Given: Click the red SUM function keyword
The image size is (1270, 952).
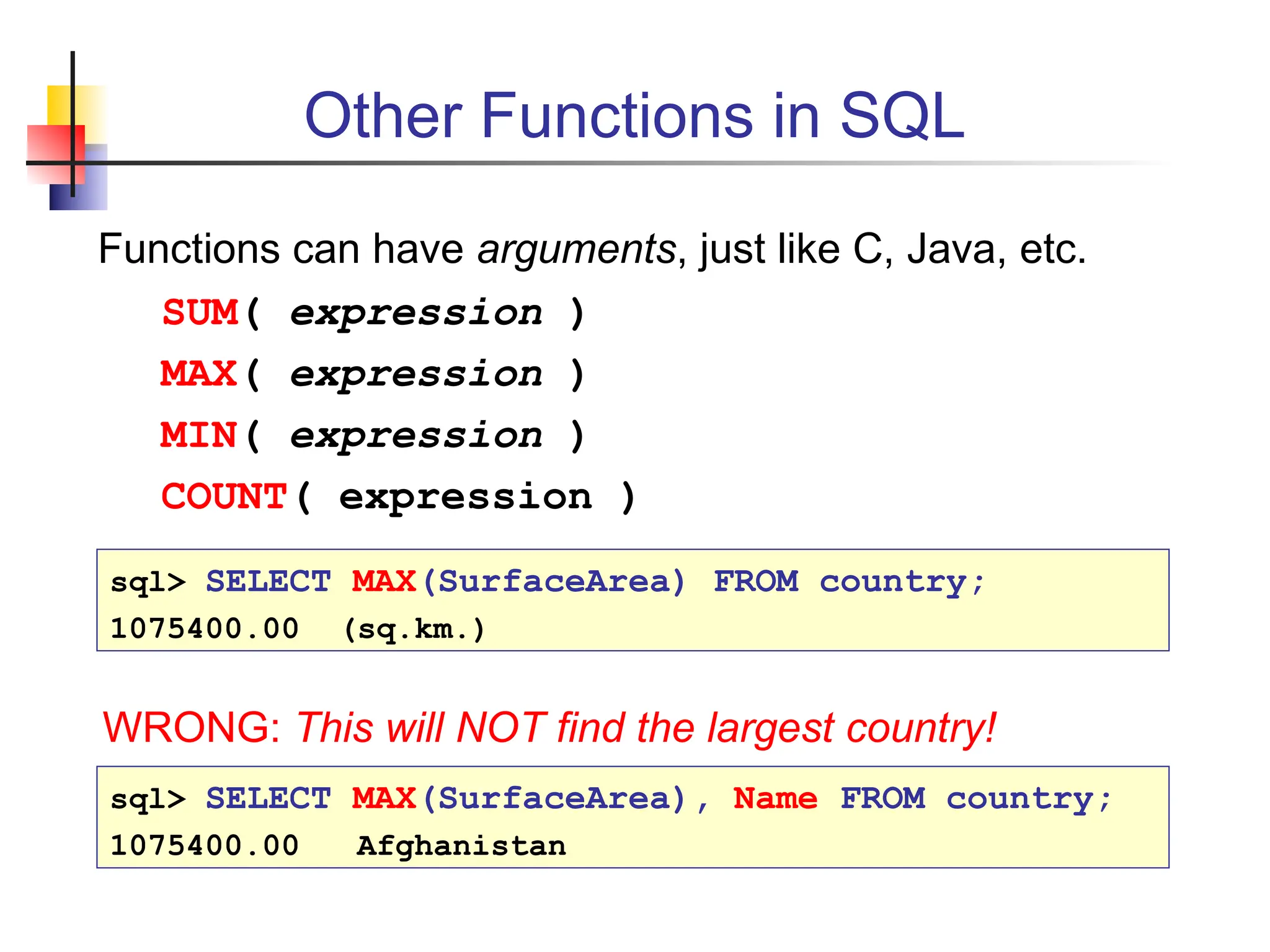Looking at the screenshot, I should coord(200,312).
